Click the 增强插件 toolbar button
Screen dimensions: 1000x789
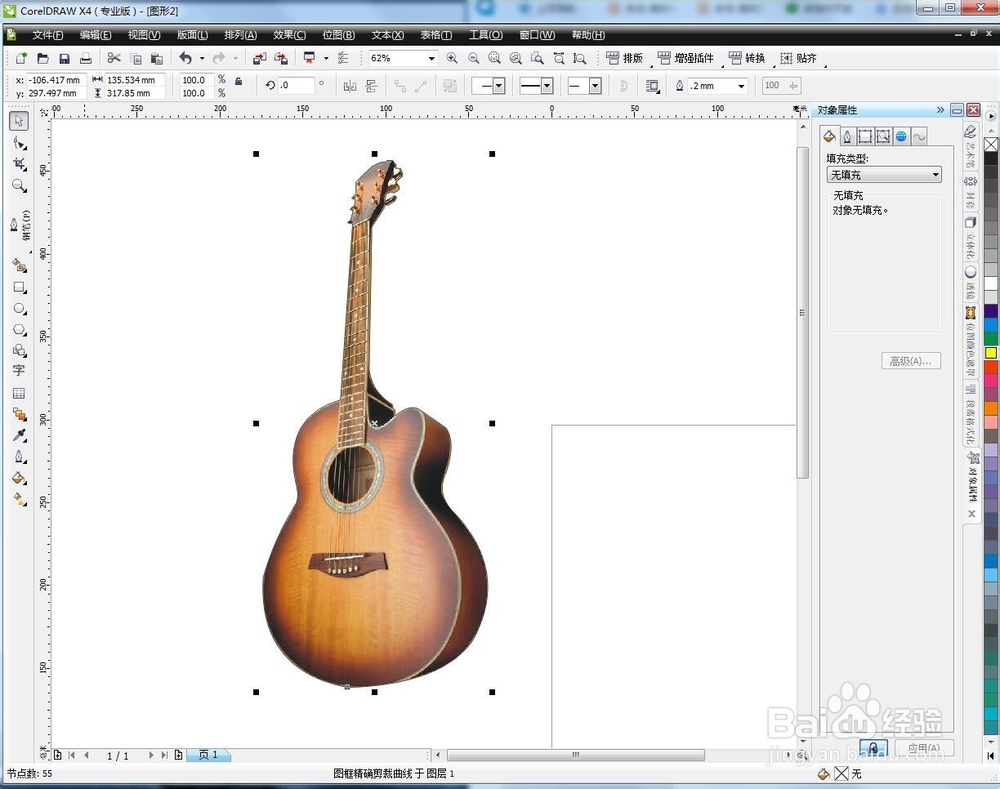(x=686, y=58)
